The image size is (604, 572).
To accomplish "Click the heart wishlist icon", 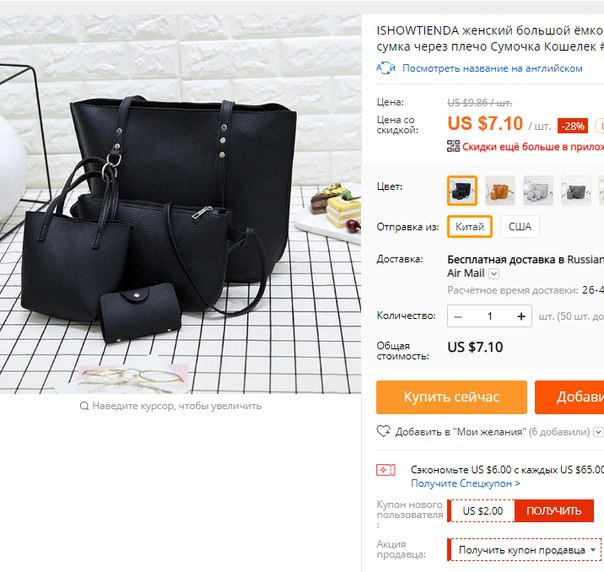I will [383, 431].
